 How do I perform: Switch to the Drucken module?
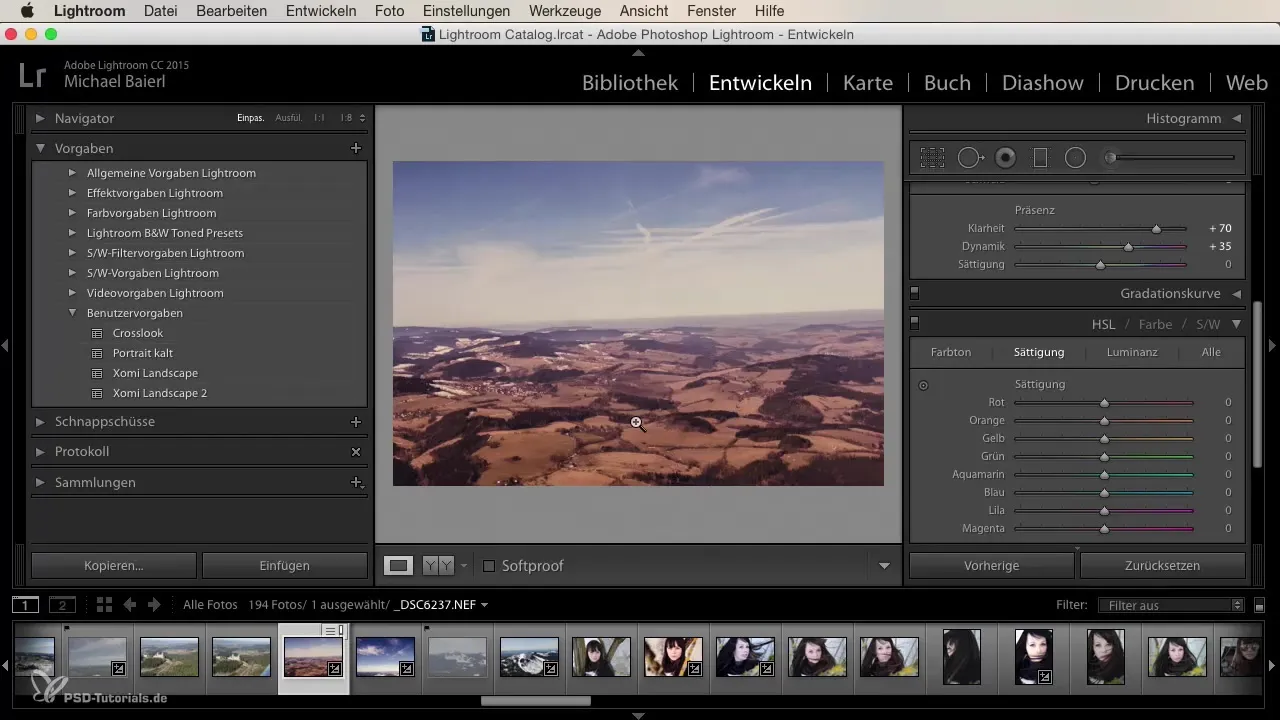(x=1154, y=83)
